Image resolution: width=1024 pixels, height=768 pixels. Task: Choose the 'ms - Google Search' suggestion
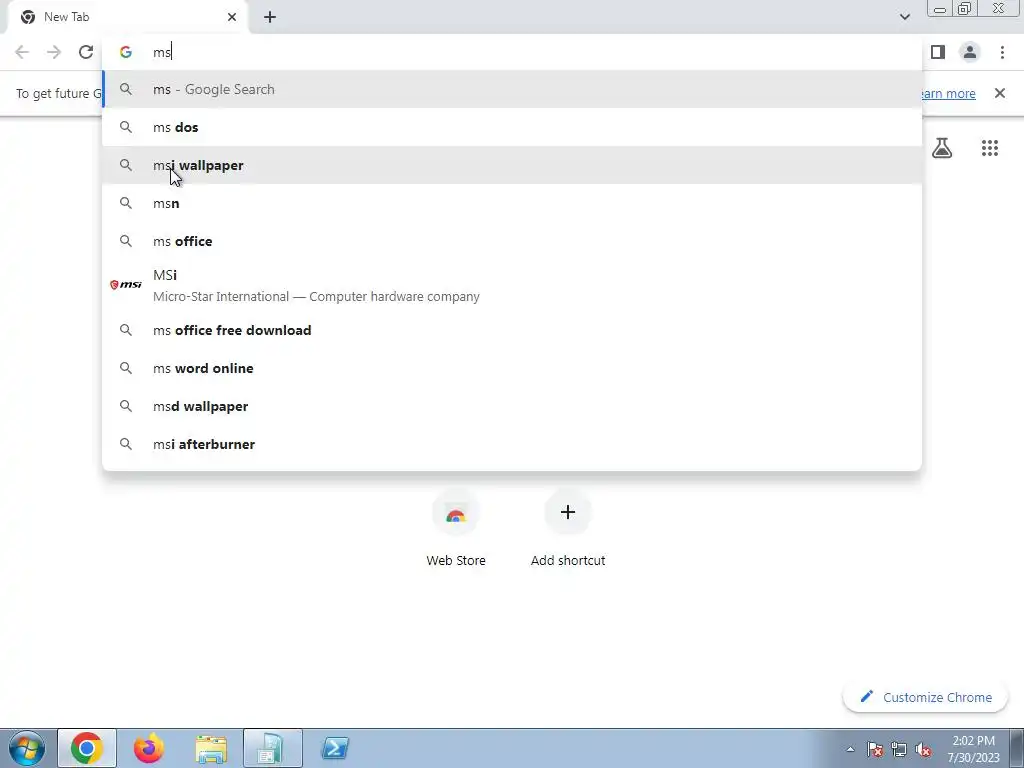click(x=512, y=89)
